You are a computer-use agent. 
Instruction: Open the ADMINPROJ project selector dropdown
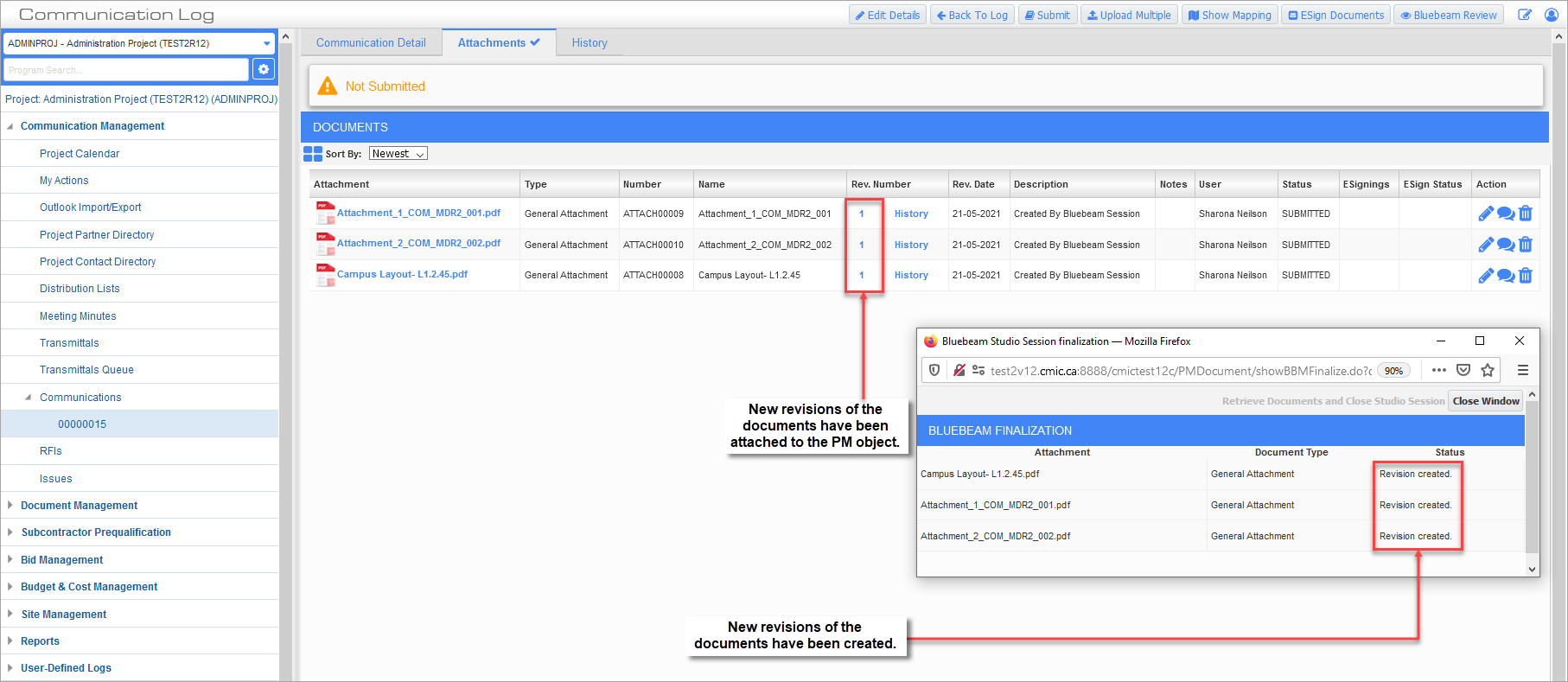tap(139, 43)
